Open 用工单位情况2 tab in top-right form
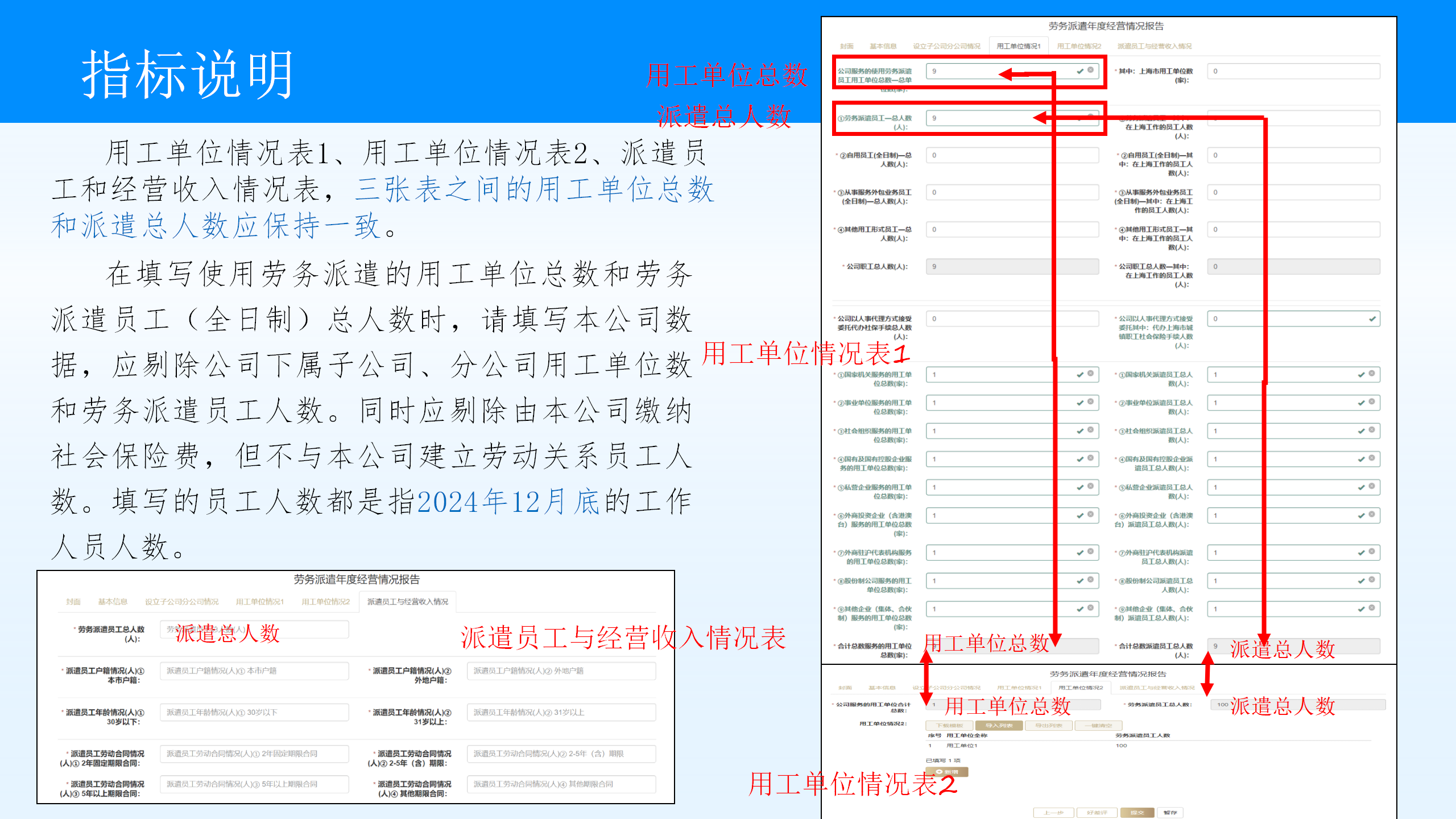Screen dimensions: 1456x819 coord(1079,46)
